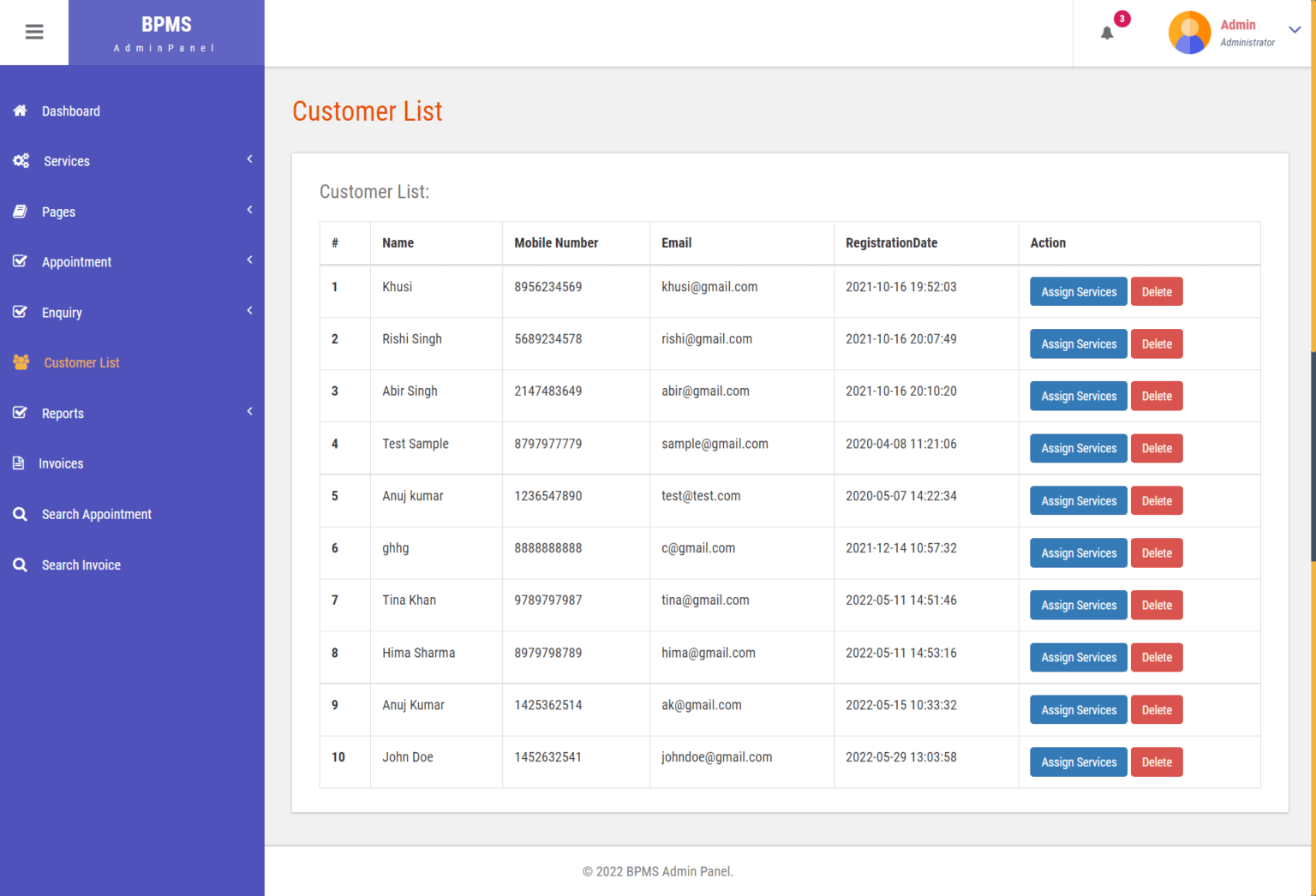Click the hamburger menu icon

pyautogui.click(x=34, y=32)
